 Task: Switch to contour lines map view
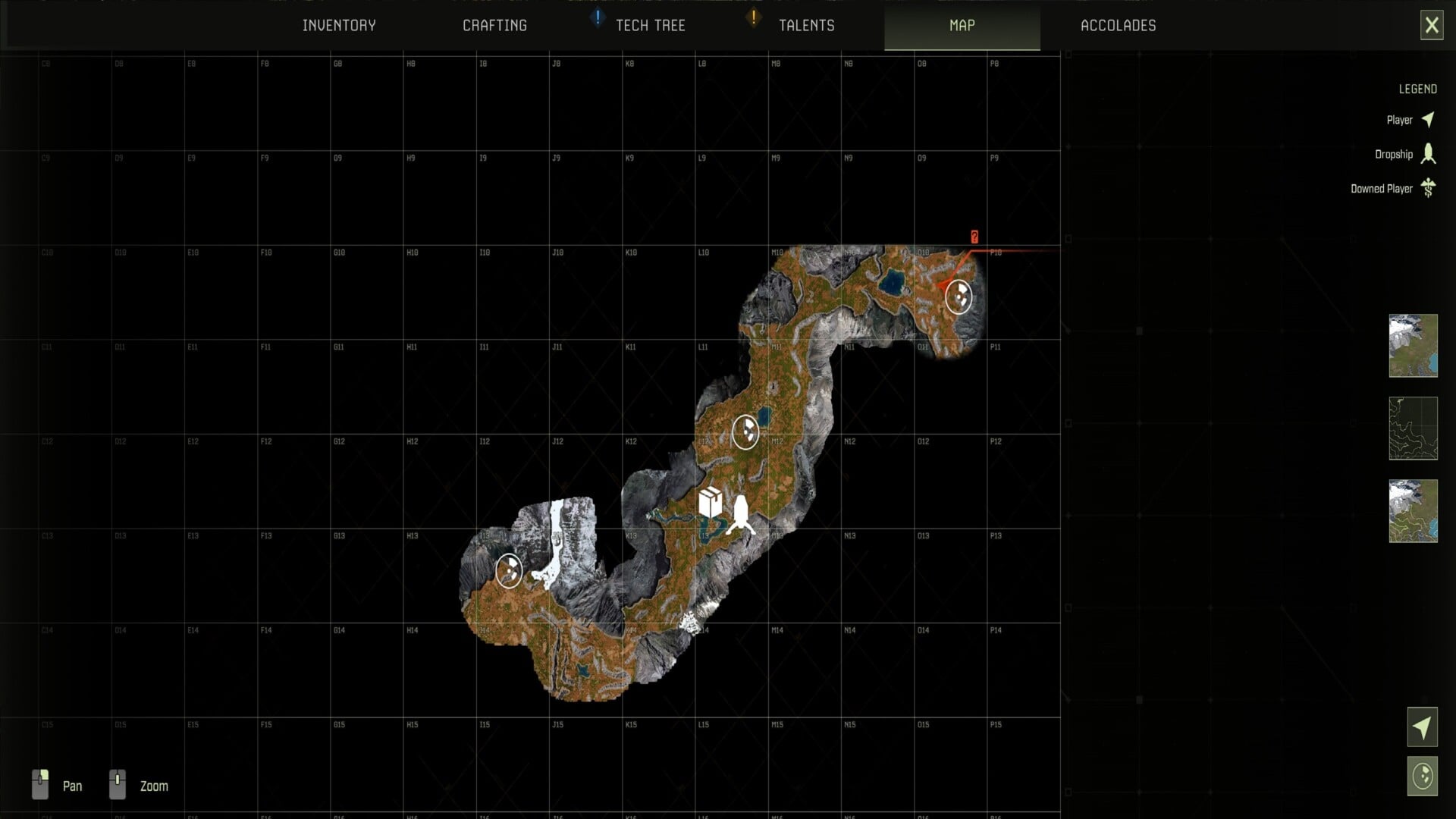point(1413,428)
